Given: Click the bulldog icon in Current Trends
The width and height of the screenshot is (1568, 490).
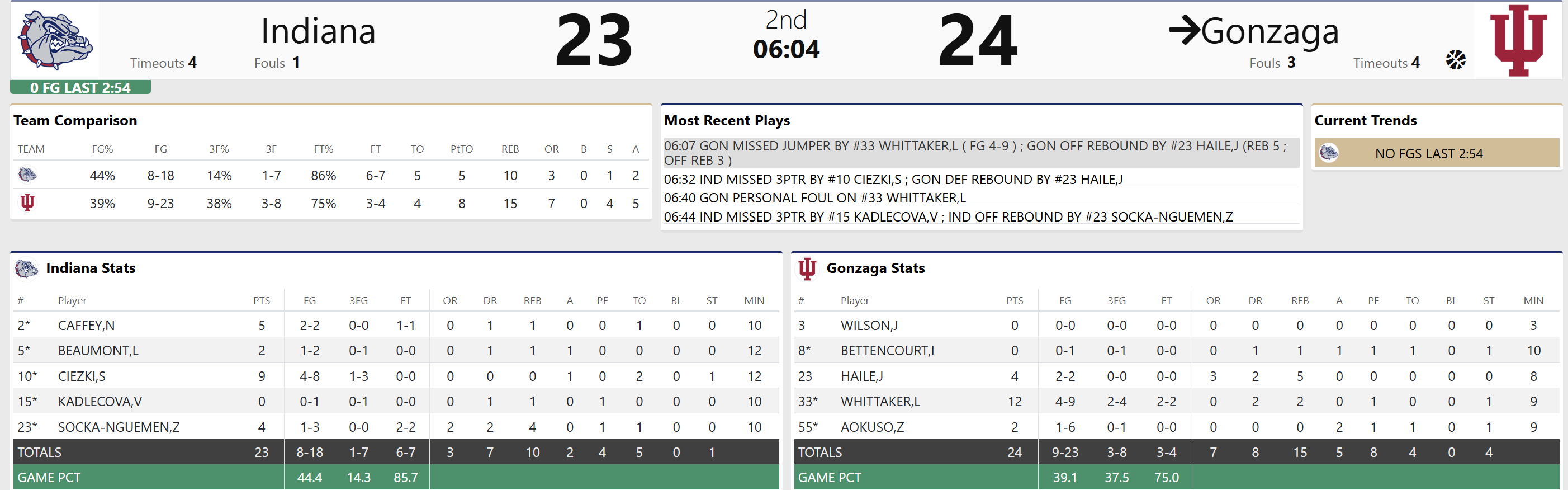Looking at the screenshot, I should [x=1328, y=153].
